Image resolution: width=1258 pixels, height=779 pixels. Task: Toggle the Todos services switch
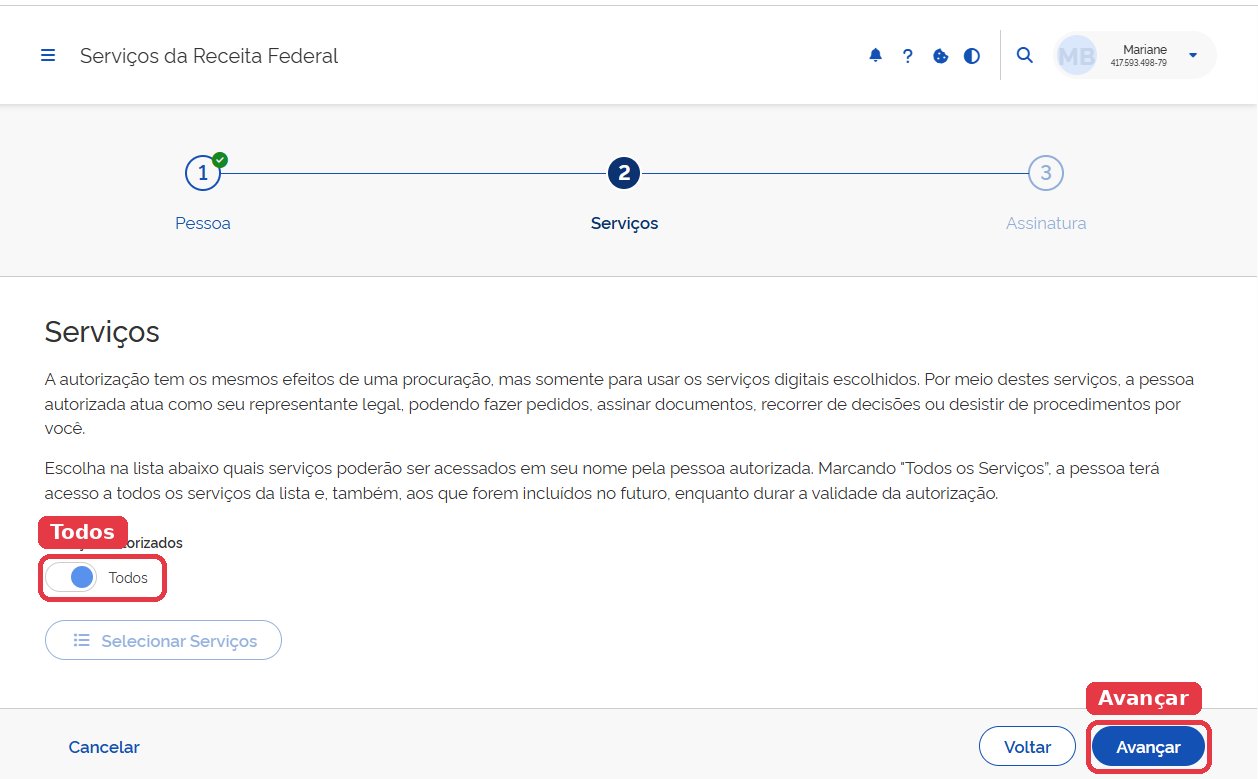(71, 578)
